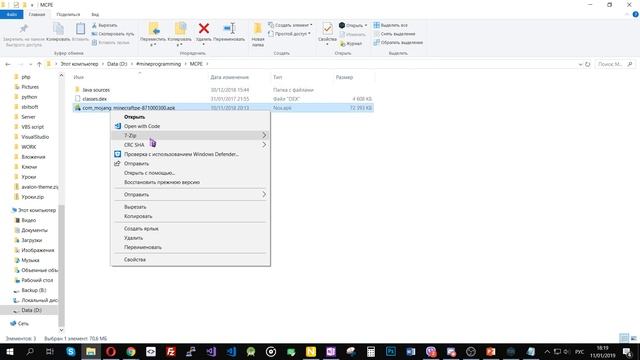Open the Easy access (Простой доступ) dropdown
640x360 pixels.
pyautogui.click(x=289, y=34)
